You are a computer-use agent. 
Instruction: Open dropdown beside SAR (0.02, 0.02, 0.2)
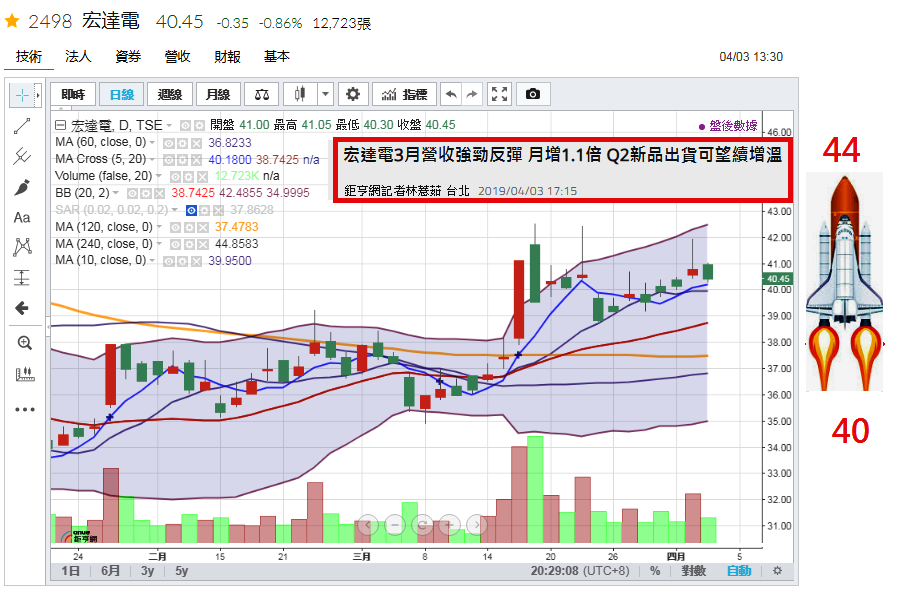pos(175,210)
